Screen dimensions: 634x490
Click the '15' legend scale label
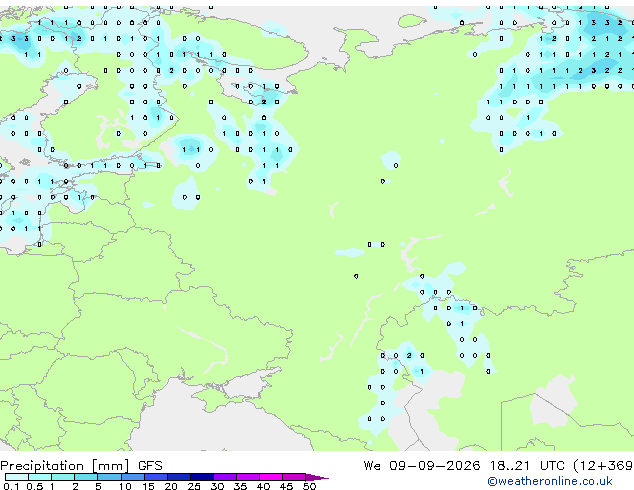(148, 486)
